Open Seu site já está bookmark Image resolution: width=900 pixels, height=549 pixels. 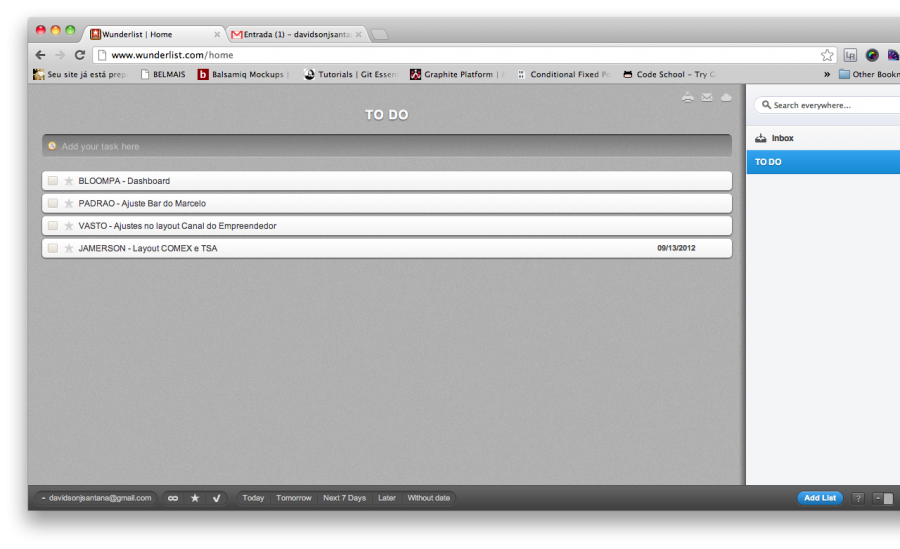pos(80,74)
